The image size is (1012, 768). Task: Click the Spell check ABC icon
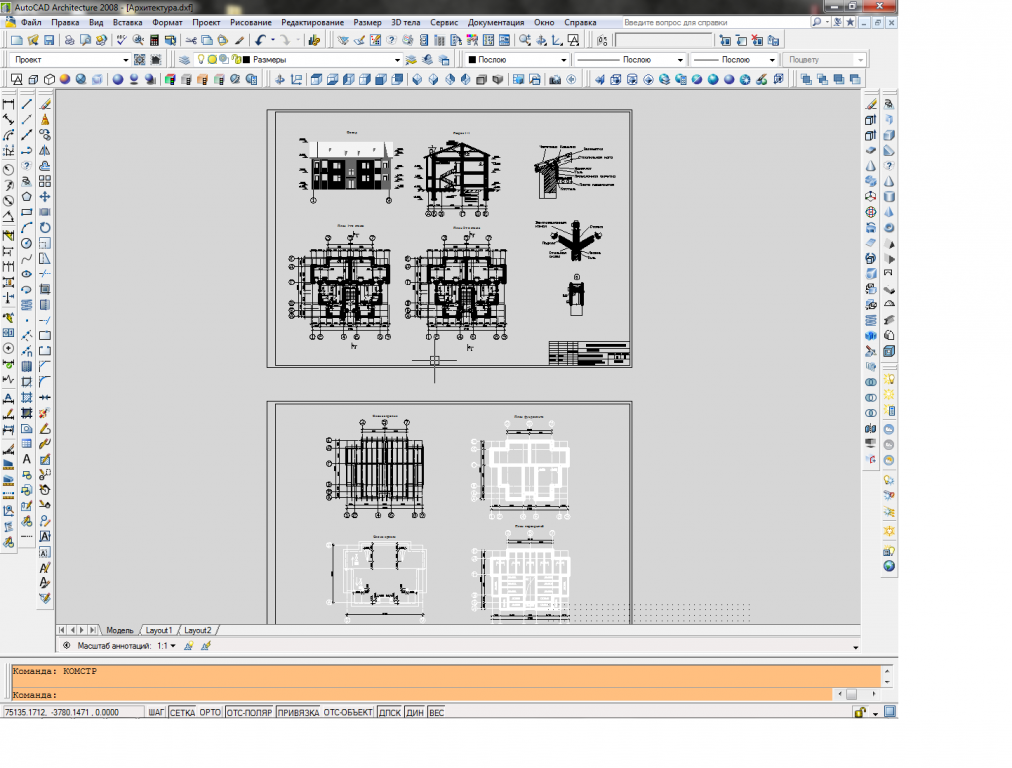[121, 40]
